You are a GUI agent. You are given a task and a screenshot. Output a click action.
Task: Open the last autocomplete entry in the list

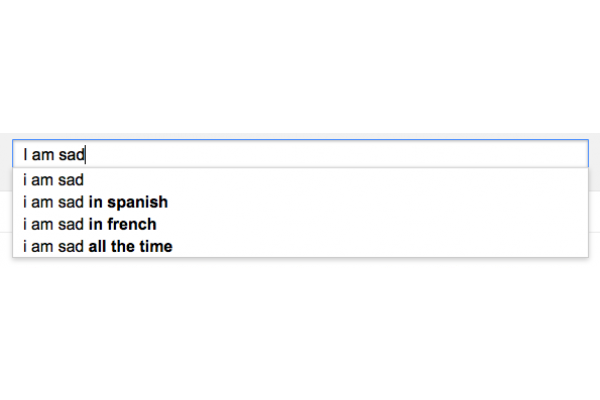[300, 246]
